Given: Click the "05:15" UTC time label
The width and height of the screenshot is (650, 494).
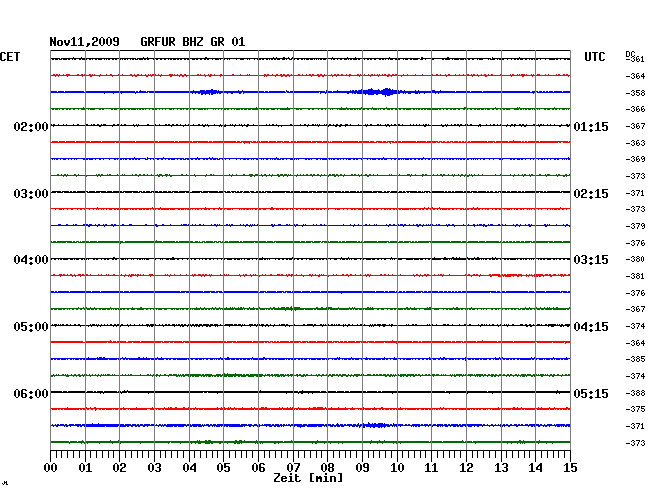Looking at the screenshot, I should (x=591, y=393).
